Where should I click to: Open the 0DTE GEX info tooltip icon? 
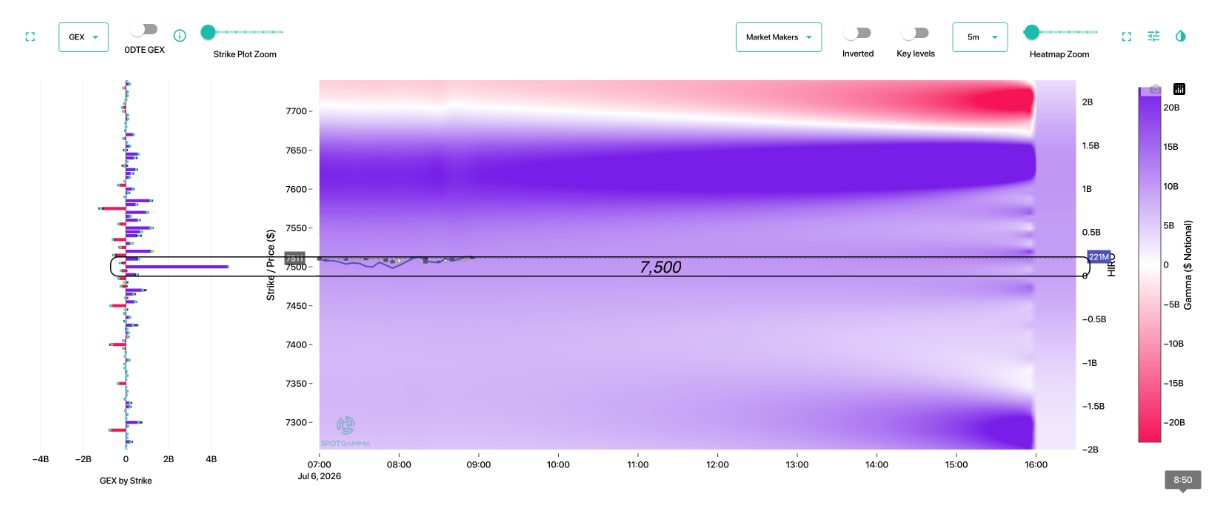coord(180,36)
